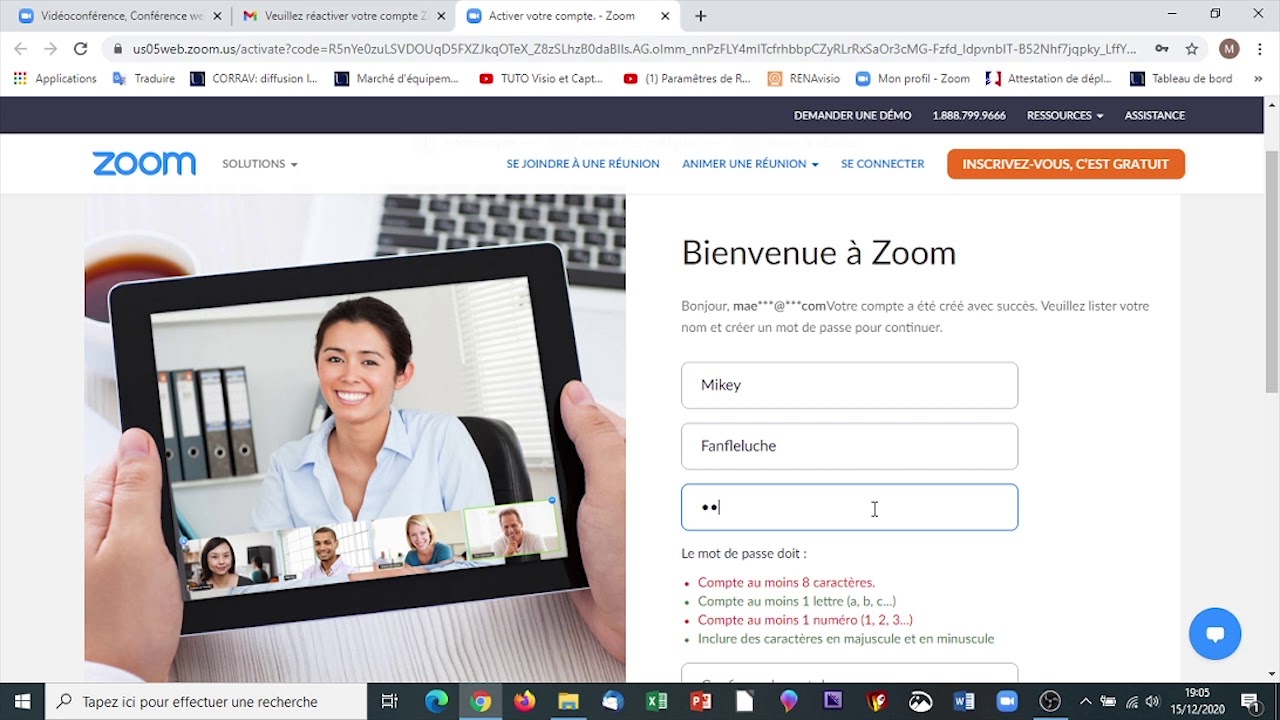Click Inscrivez-vous, c'est gratuit button

point(1066,164)
